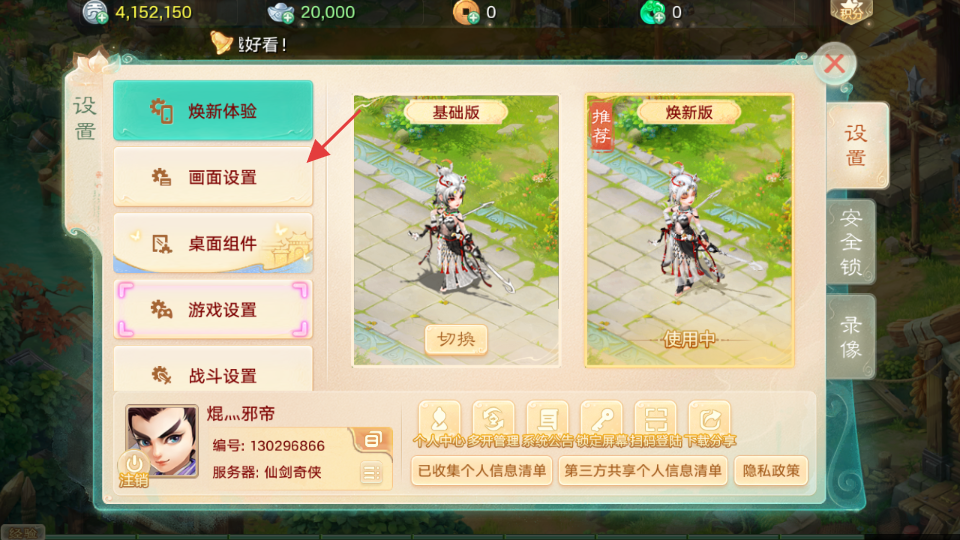Click the 注销 logout power icon
The image size is (960, 540).
(x=134, y=469)
